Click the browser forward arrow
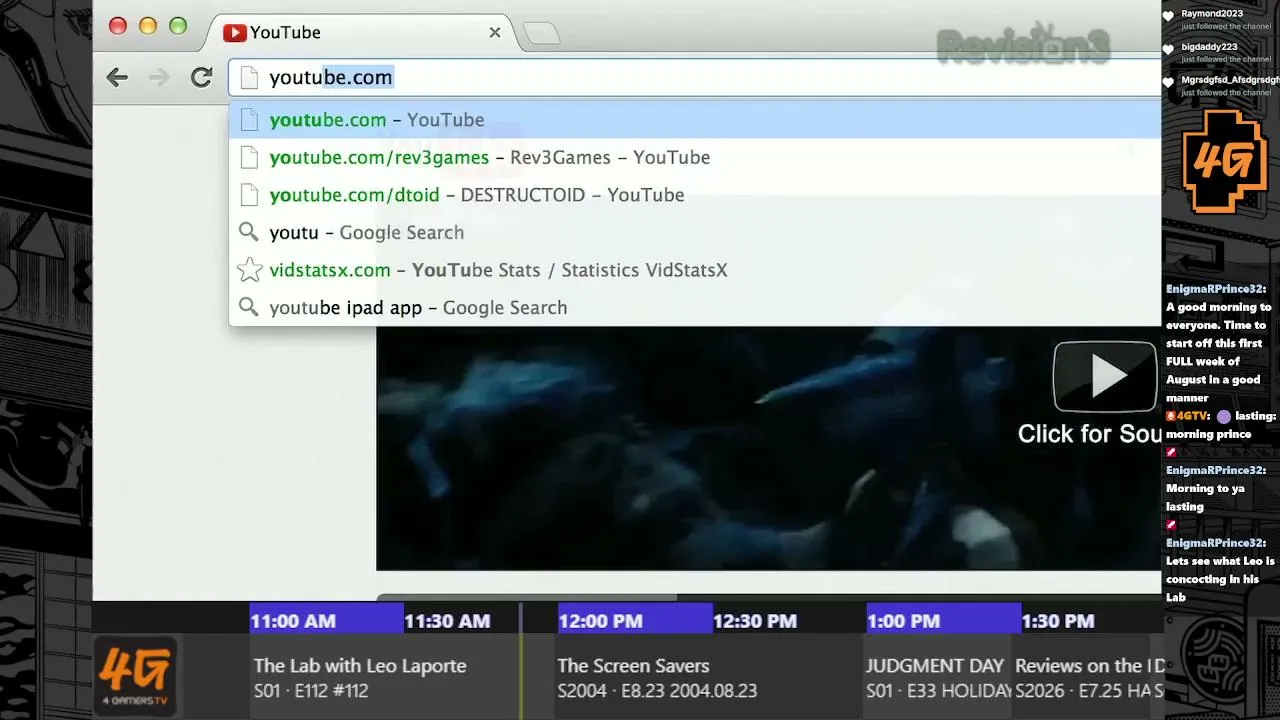 click(x=159, y=78)
